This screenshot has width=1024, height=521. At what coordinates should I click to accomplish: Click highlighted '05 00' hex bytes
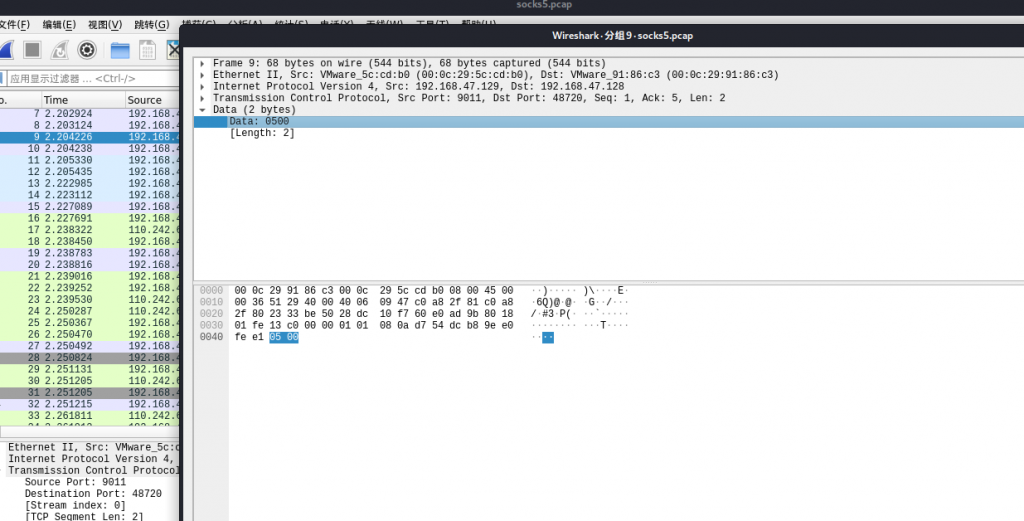coord(283,337)
